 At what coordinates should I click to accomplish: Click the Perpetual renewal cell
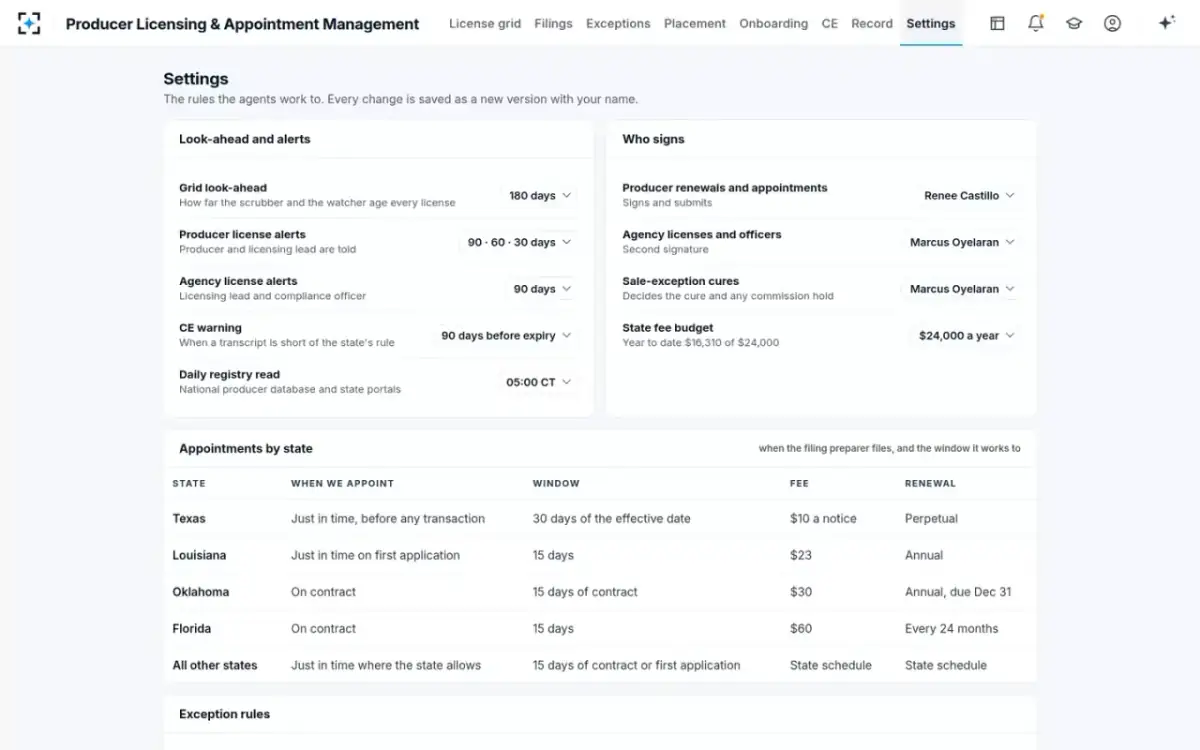click(931, 519)
